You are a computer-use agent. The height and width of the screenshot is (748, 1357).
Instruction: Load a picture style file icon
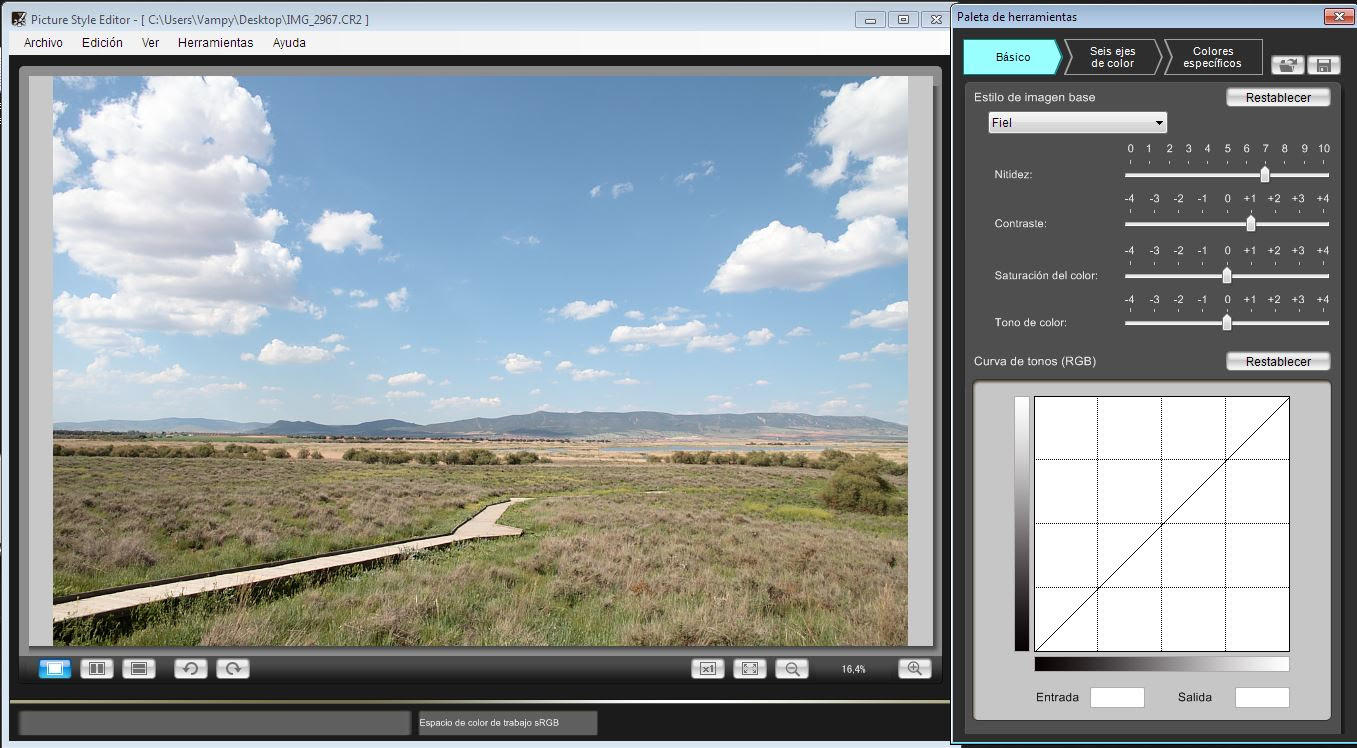point(1287,65)
